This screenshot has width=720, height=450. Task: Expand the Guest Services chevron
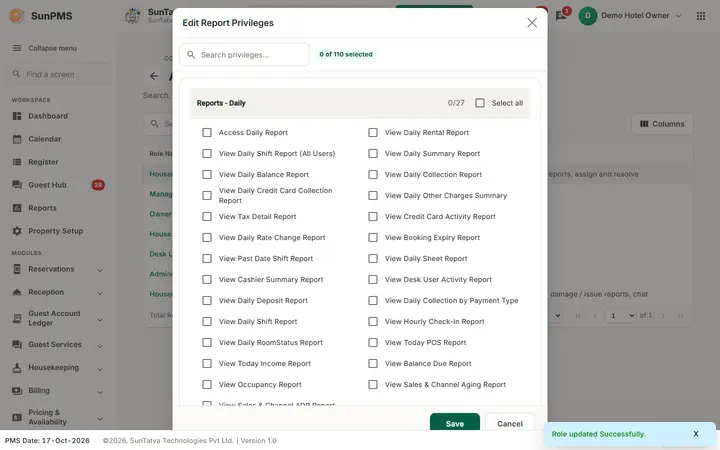[x=100, y=346]
